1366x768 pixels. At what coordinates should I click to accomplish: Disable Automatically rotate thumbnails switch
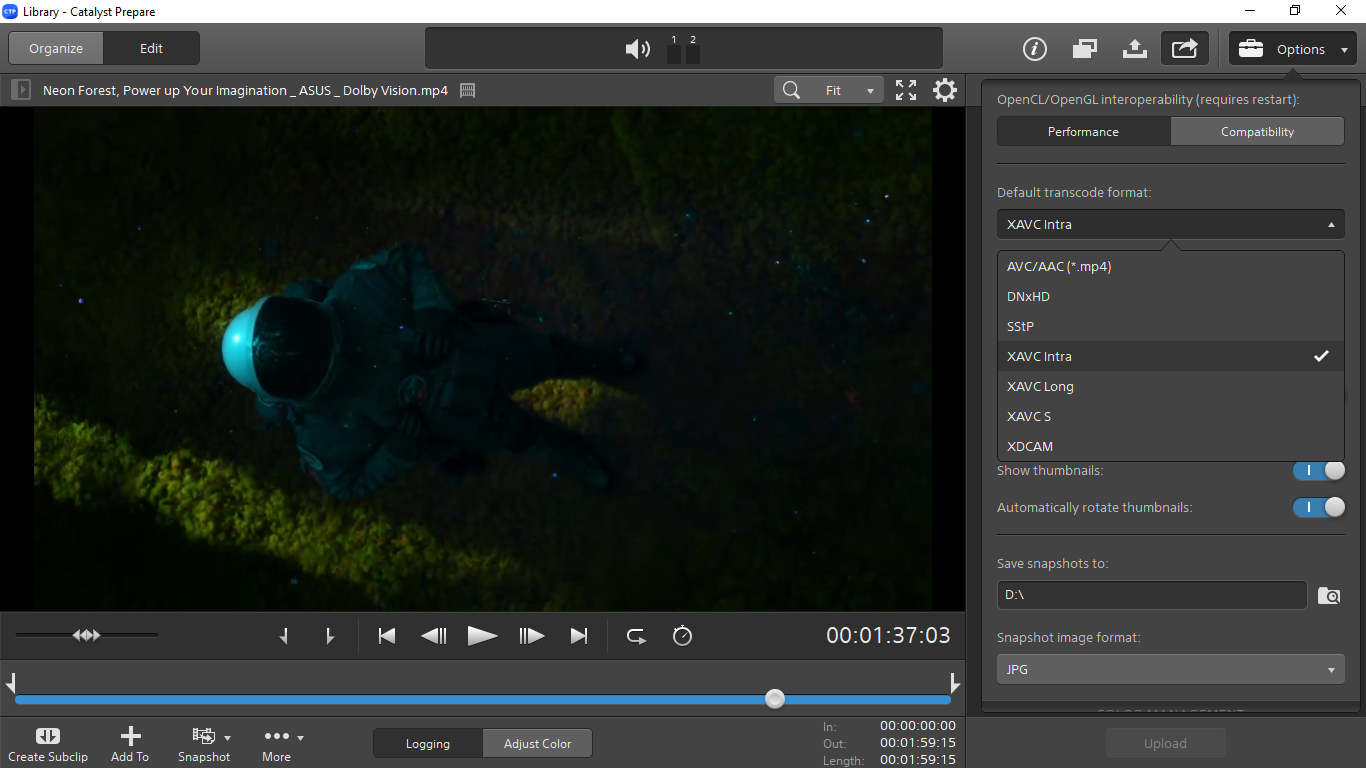tap(1319, 507)
